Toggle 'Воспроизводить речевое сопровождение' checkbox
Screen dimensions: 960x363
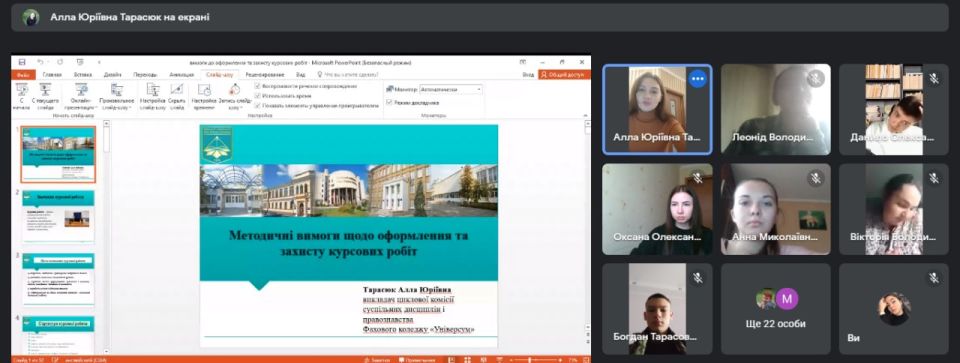point(258,86)
